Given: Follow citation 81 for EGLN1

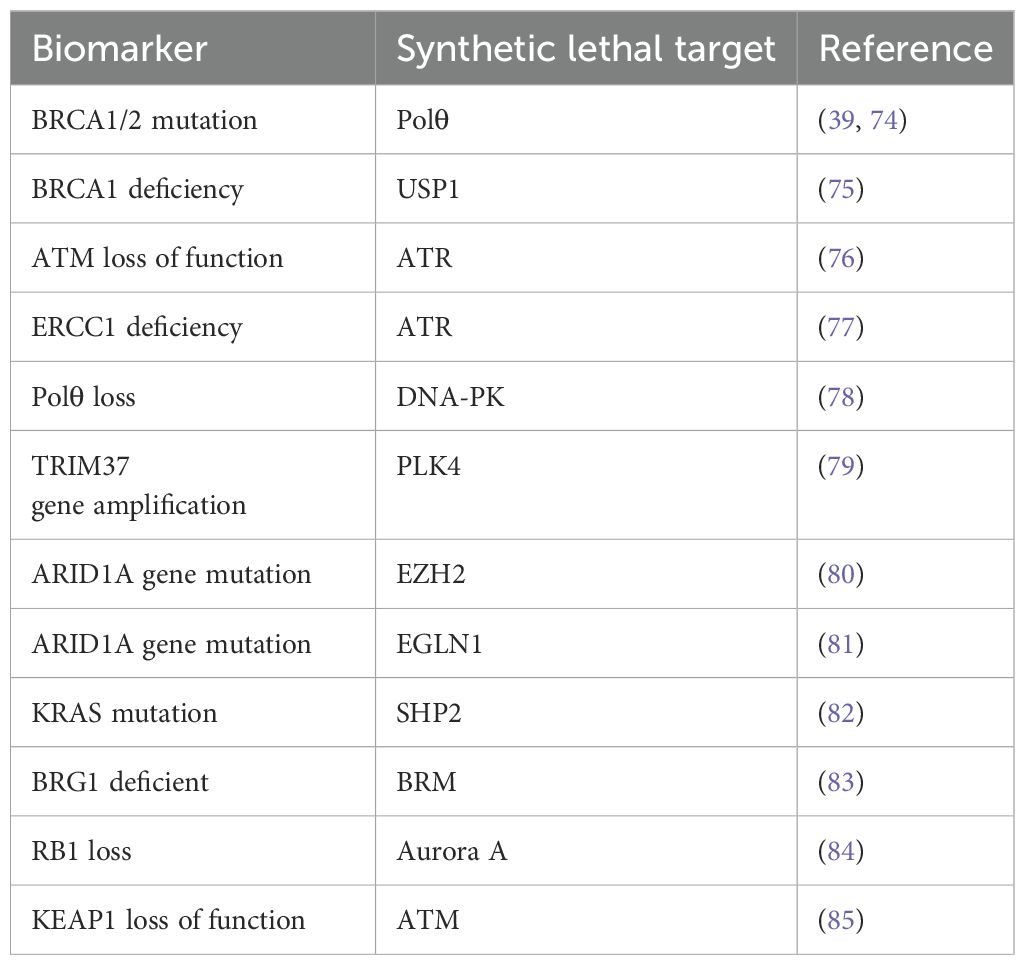Looking at the screenshot, I should pyautogui.click(x=841, y=644).
